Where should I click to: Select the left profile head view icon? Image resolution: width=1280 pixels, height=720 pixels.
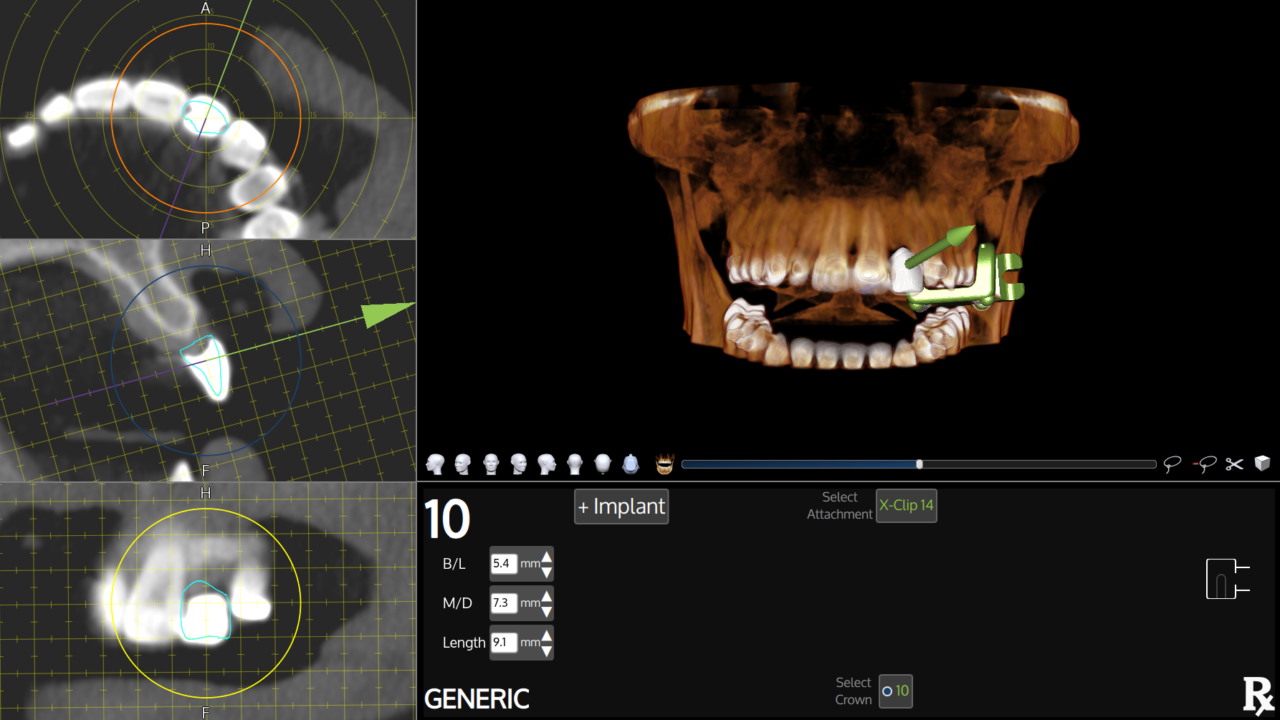434,462
